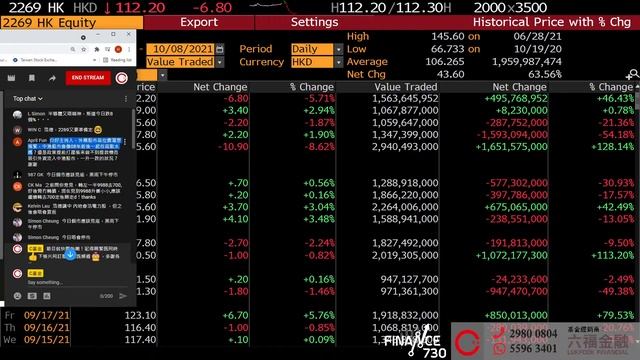This screenshot has width=640, height=360.
Task: Click the +1,072,177,300 net change cell
Action: pos(511,256)
